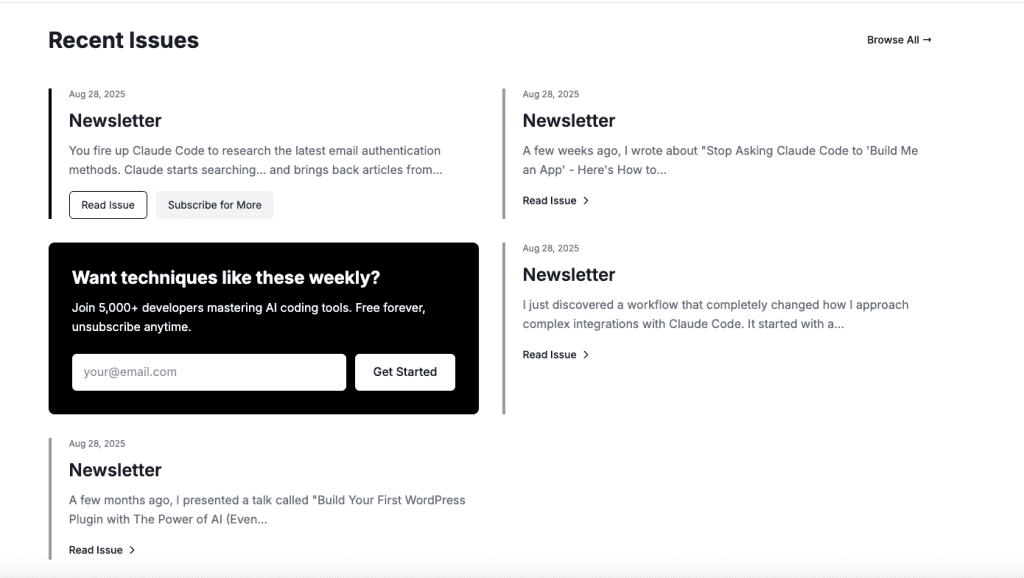Click Newsletter title about 'Build Me an App'
Screen dimensions: 1024x578
point(569,121)
